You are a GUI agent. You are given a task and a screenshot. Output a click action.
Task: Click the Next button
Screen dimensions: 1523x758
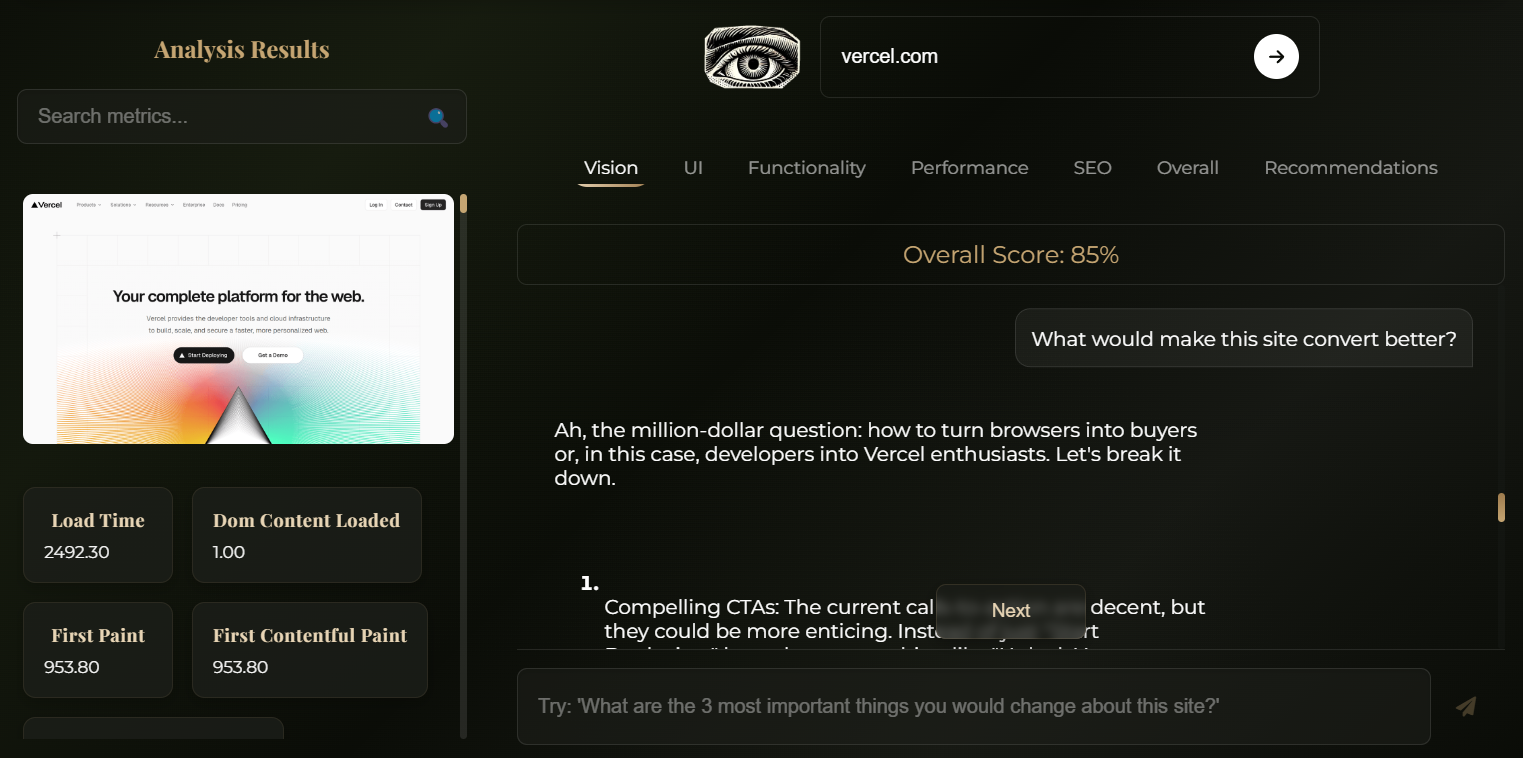(1011, 611)
